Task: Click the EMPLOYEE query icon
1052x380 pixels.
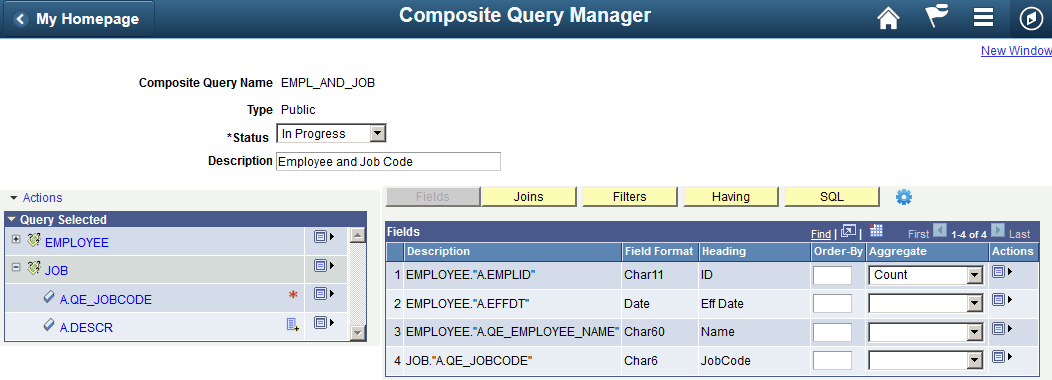Action: 34,240
